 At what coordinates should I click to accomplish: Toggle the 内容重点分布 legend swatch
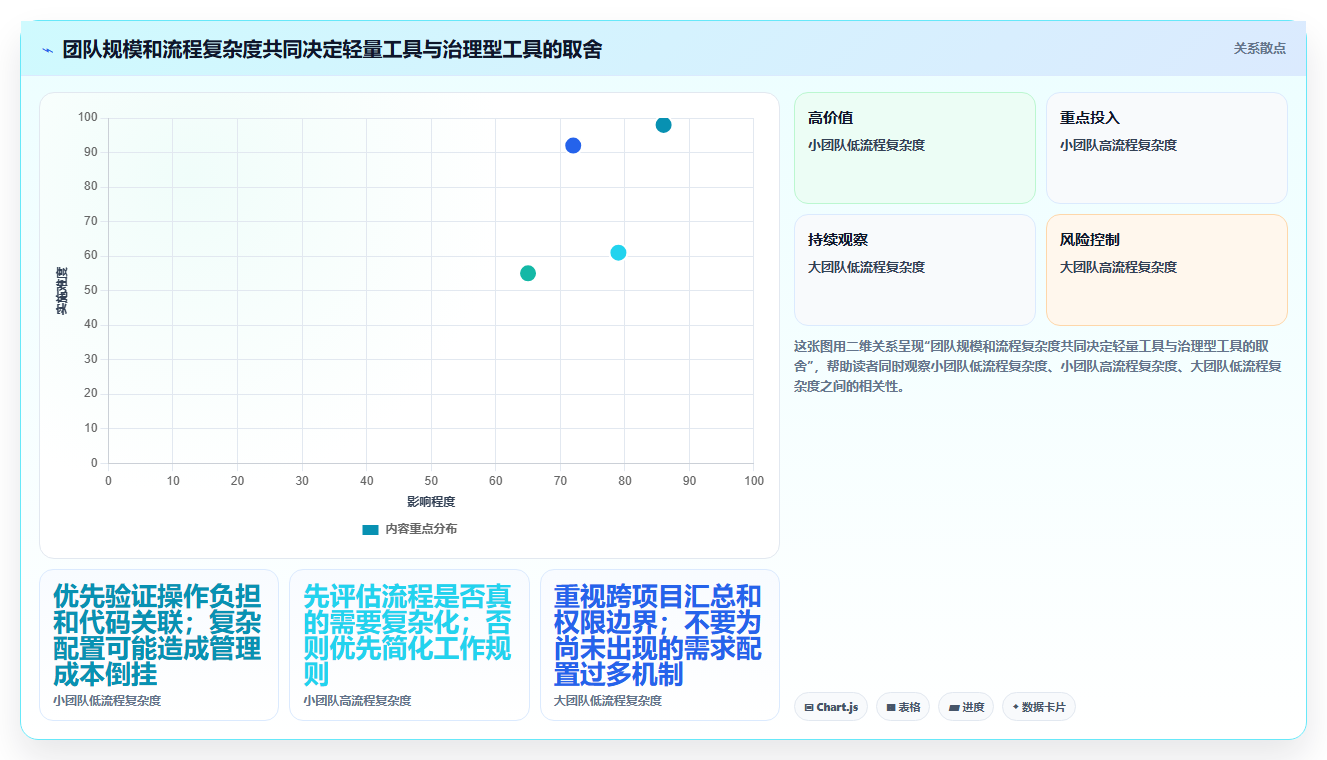[x=371, y=529]
